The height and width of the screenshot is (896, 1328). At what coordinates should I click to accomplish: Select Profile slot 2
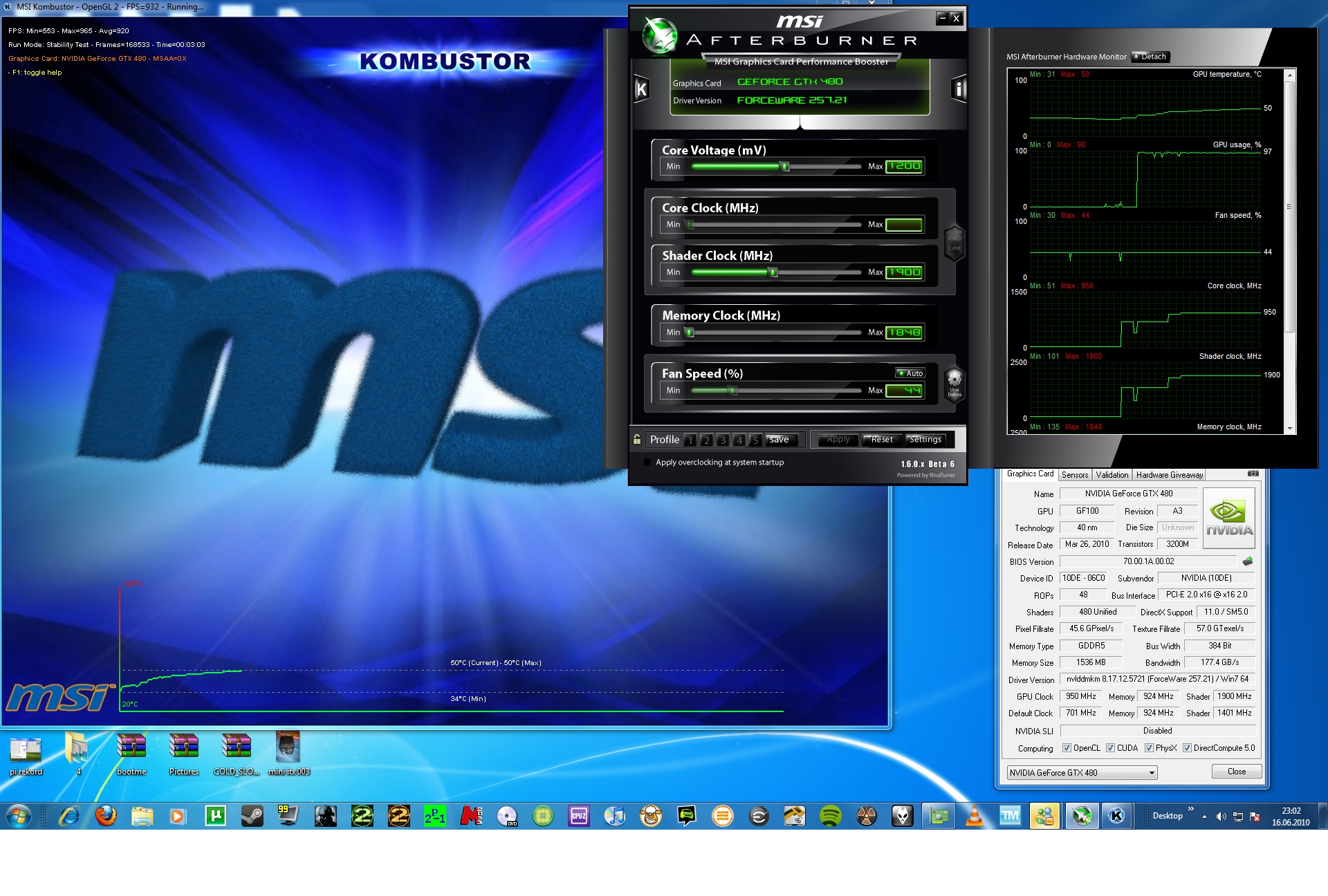706,440
